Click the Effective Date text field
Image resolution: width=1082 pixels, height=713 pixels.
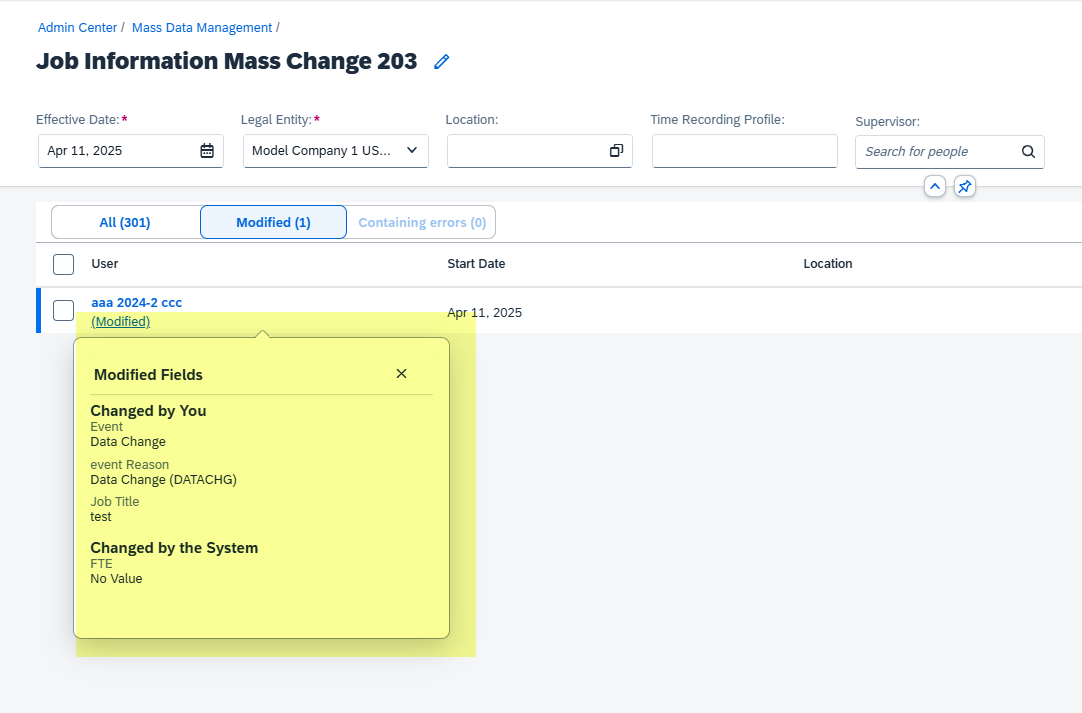click(x=118, y=150)
